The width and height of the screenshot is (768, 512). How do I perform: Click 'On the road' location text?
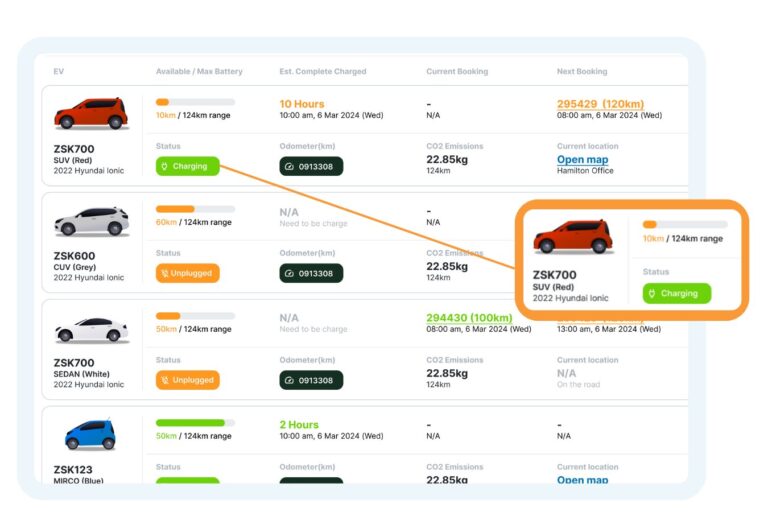[x=578, y=385]
